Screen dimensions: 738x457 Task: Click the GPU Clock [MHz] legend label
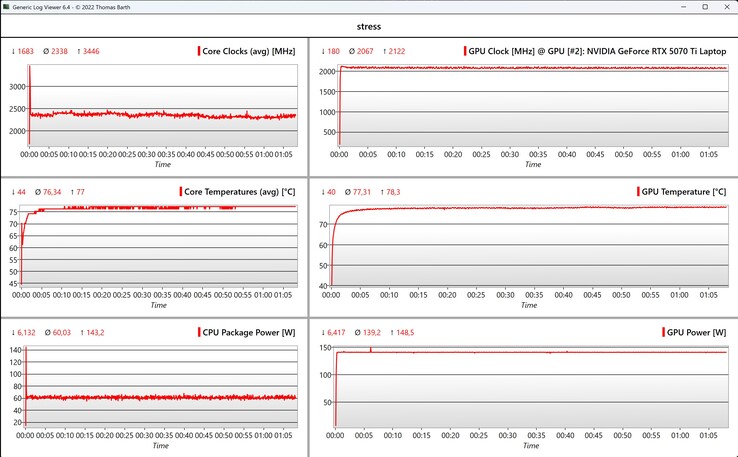[x=597, y=51]
